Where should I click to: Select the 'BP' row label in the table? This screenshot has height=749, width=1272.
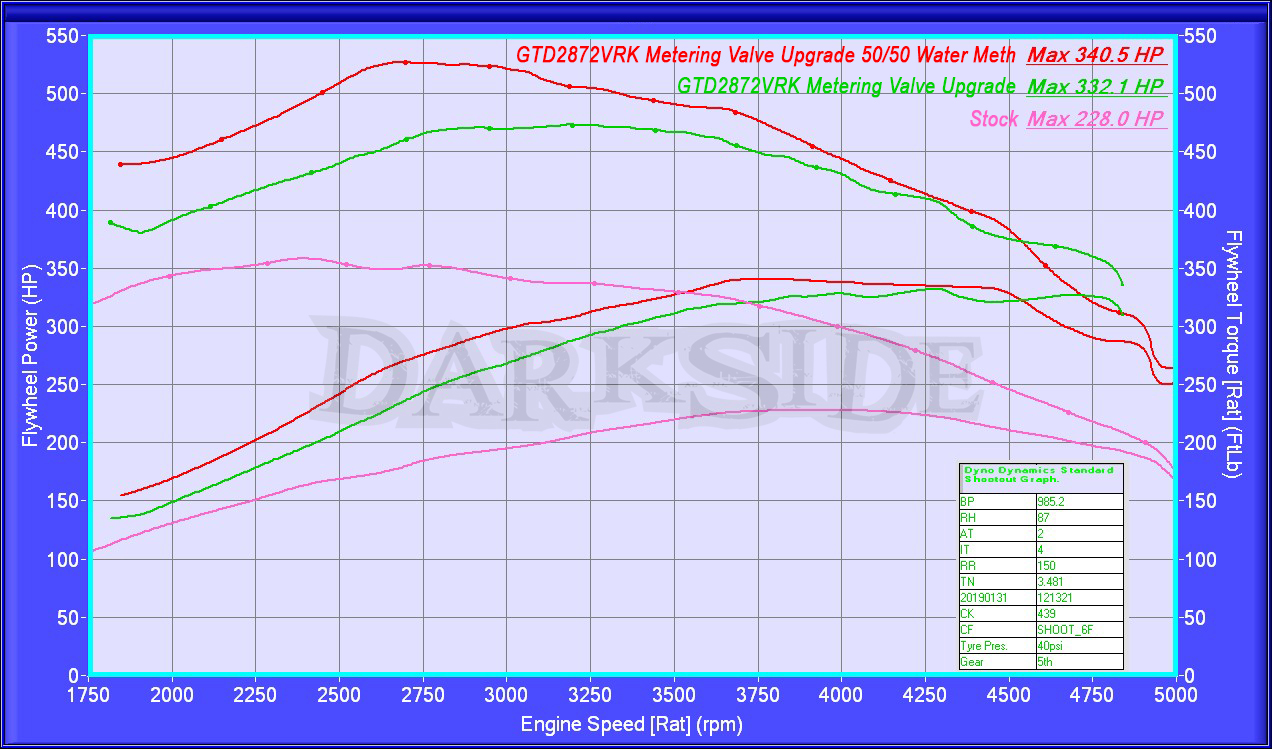point(967,502)
